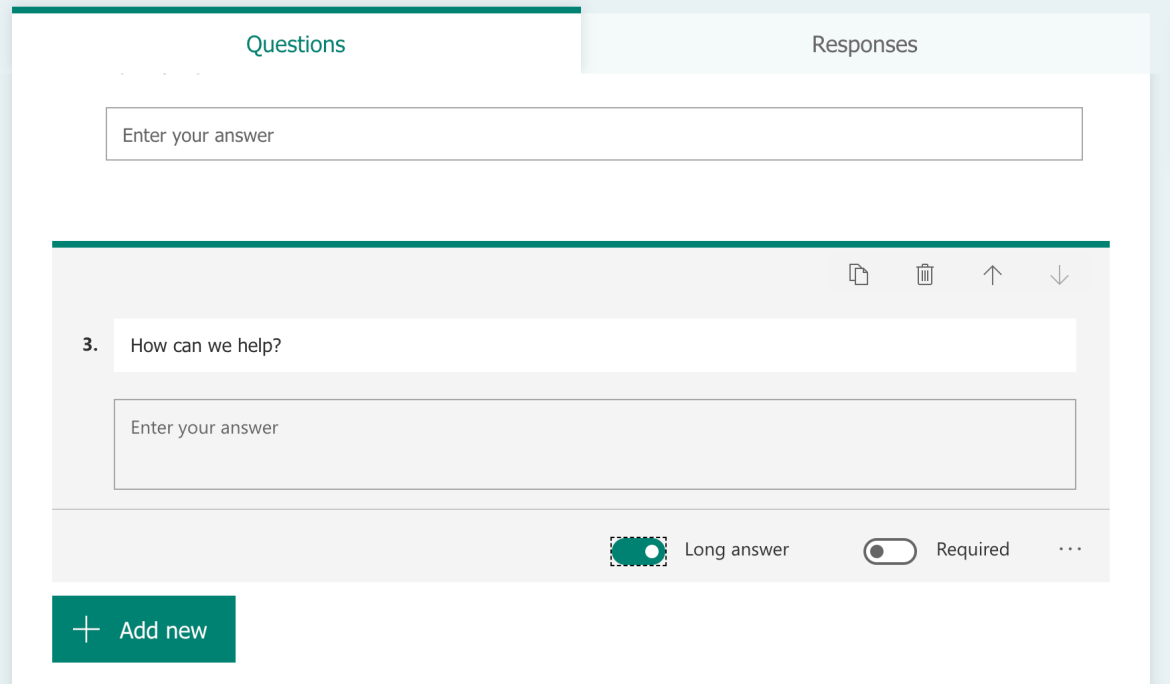Switch to the Questions tab

point(296,44)
